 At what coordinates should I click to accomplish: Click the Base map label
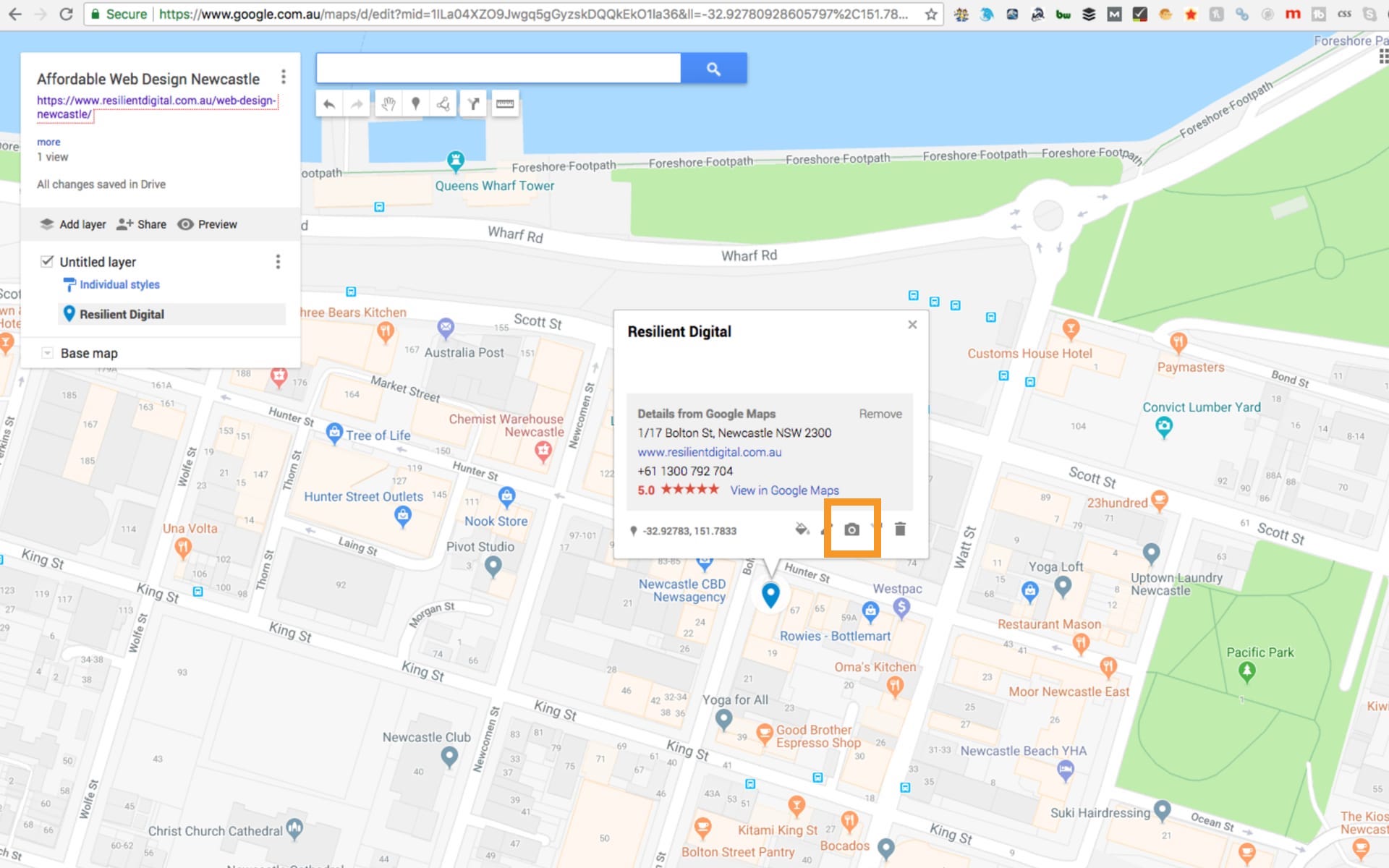click(x=89, y=353)
